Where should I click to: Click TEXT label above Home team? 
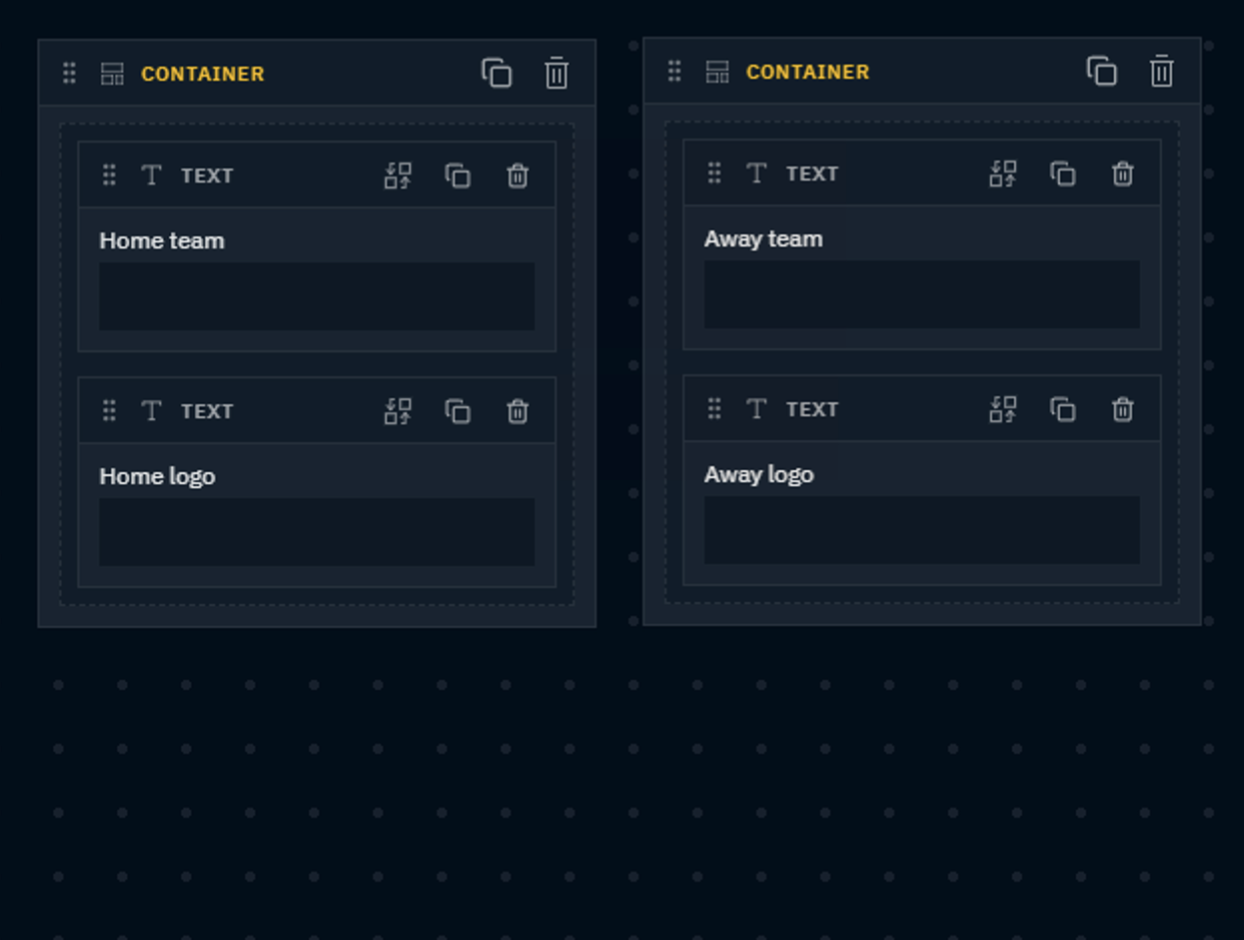(x=207, y=176)
